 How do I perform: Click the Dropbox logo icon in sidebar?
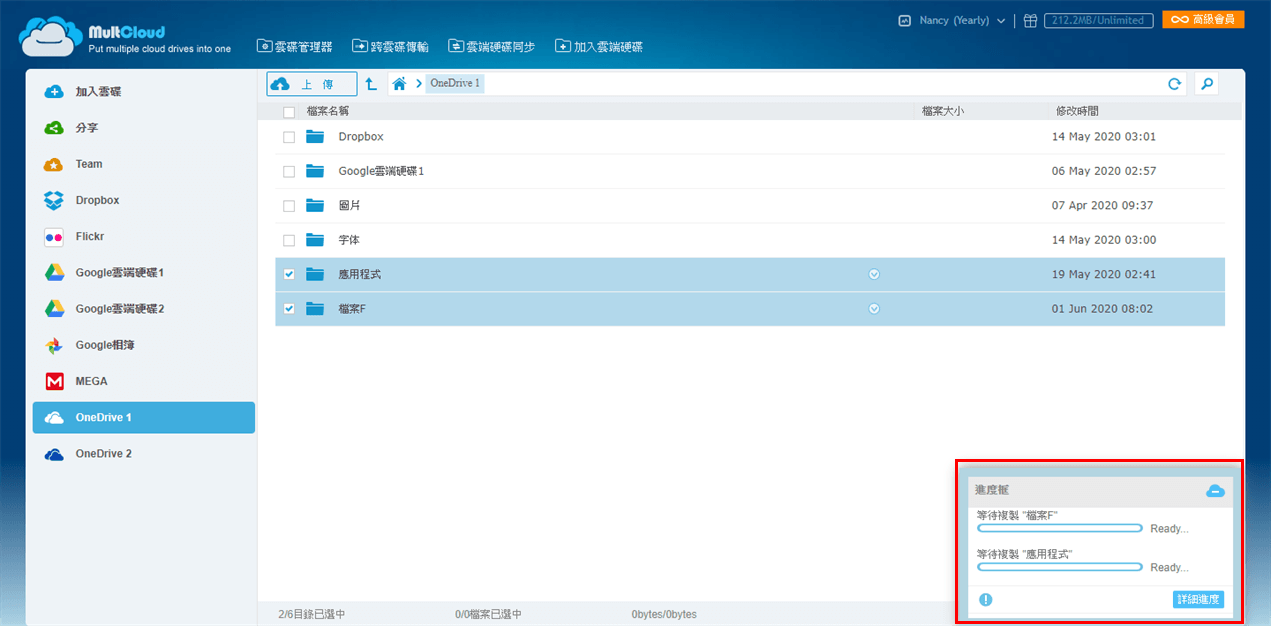click(54, 200)
